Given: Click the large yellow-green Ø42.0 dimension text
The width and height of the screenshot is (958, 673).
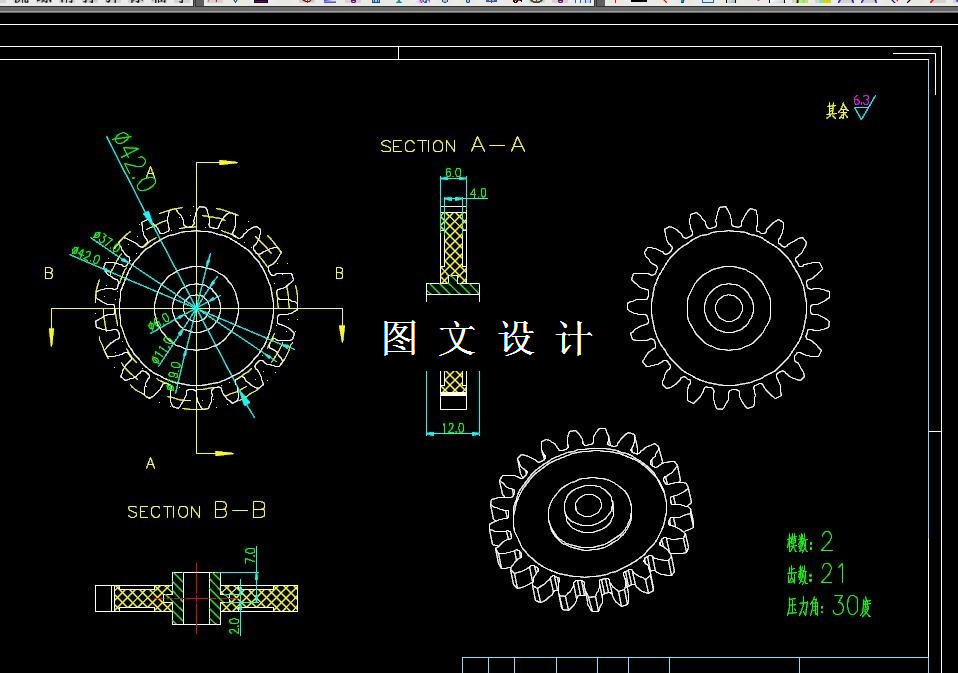Looking at the screenshot, I should coord(134,161).
